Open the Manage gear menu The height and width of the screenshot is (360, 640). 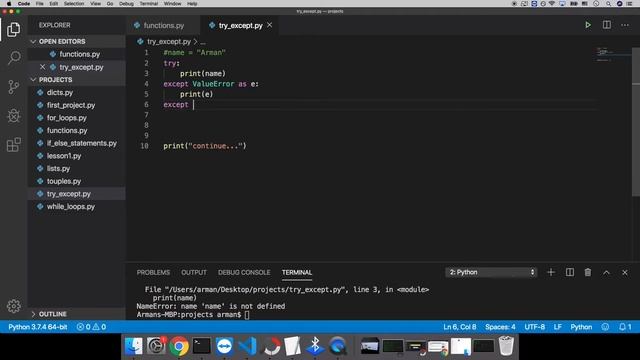pyautogui.click(x=13, y=306)
